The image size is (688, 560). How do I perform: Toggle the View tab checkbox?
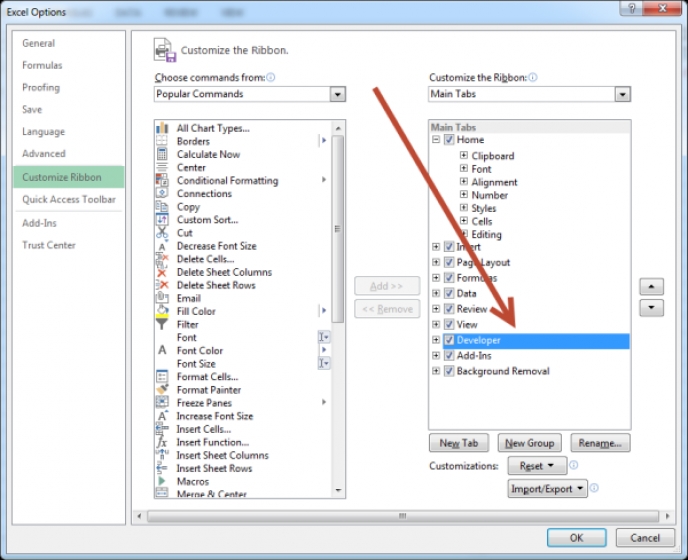(x=449, y=324)
